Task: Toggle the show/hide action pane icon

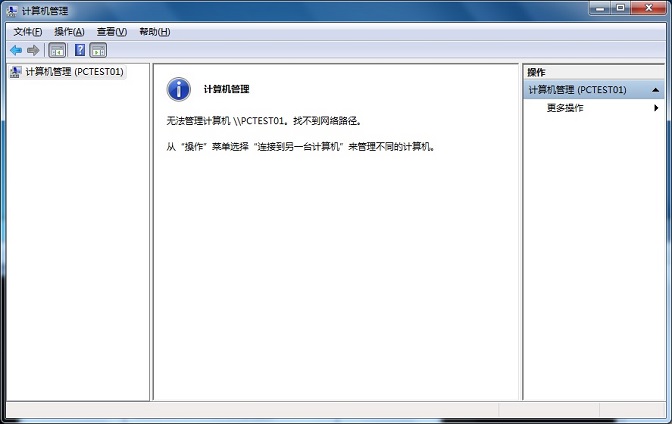Action: pos(99,51)
